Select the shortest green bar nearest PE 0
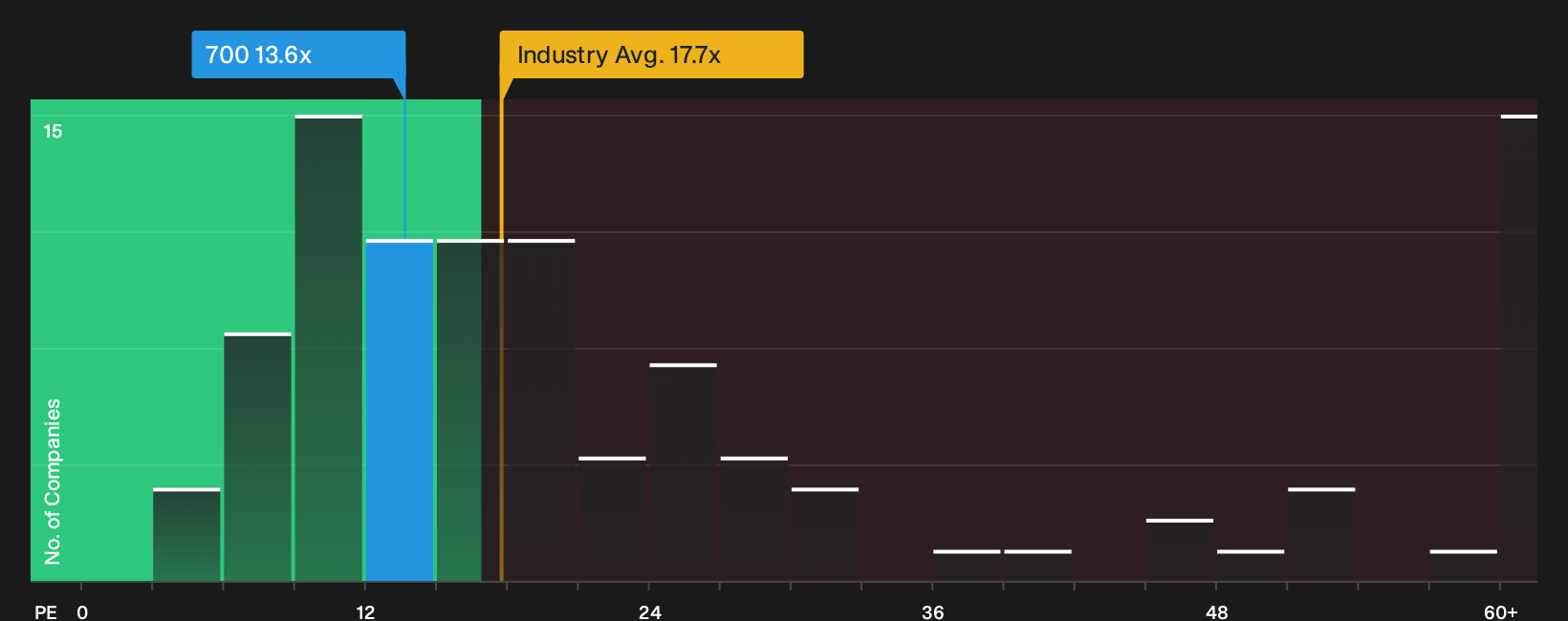The width and height of the screenshot is (1568, 621). (x=186, y=534)
